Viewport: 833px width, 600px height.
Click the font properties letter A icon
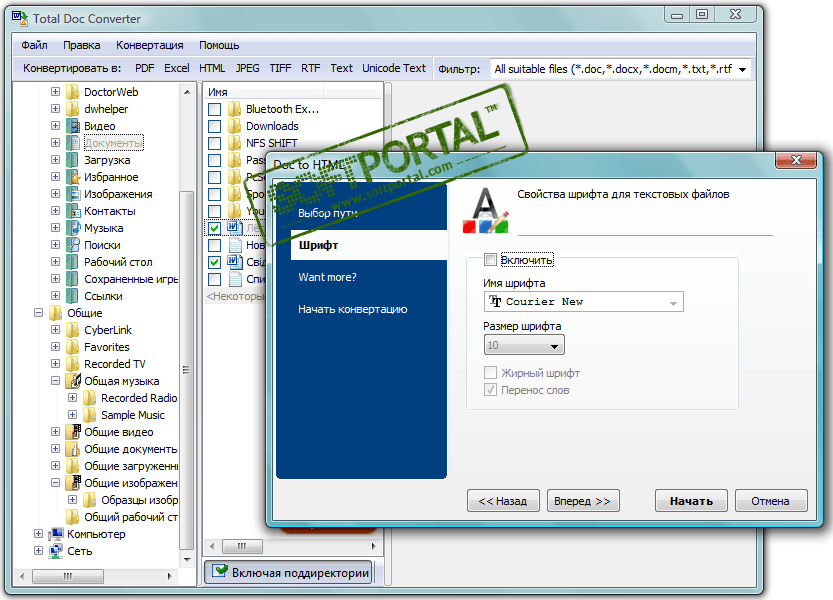[x=486, y=210]
